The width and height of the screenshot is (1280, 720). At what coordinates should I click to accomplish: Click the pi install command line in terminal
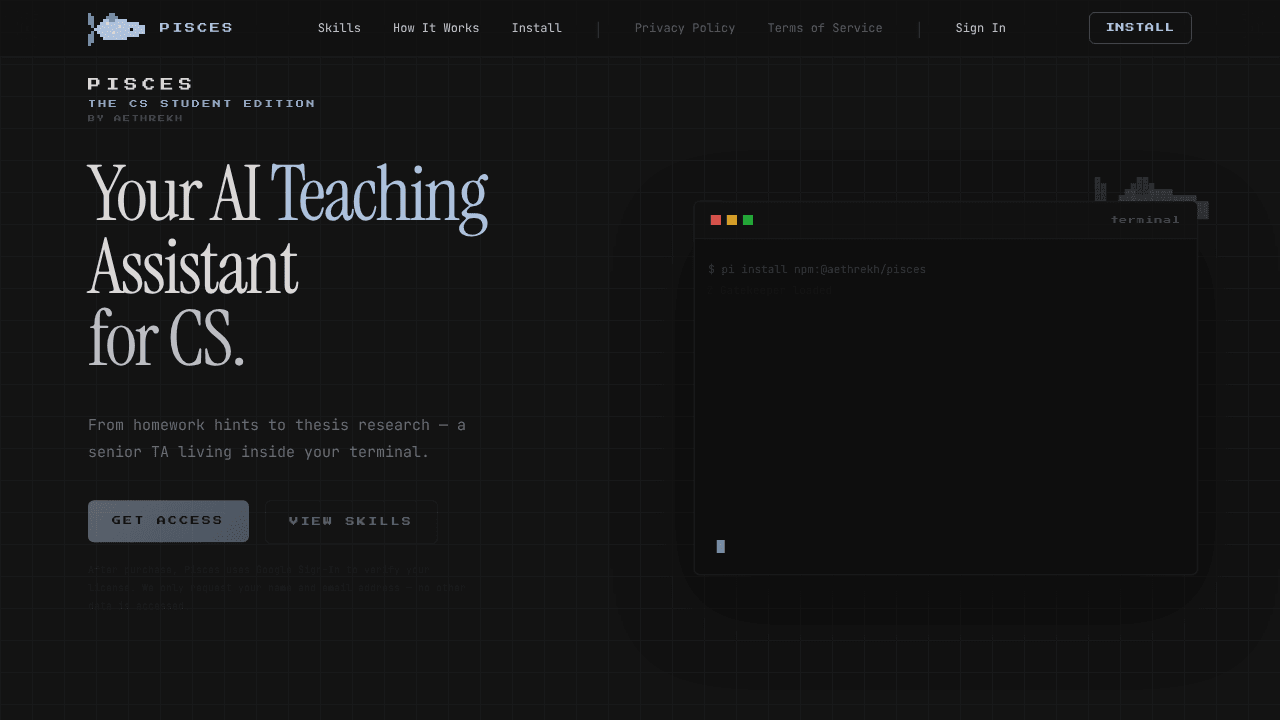817,270
